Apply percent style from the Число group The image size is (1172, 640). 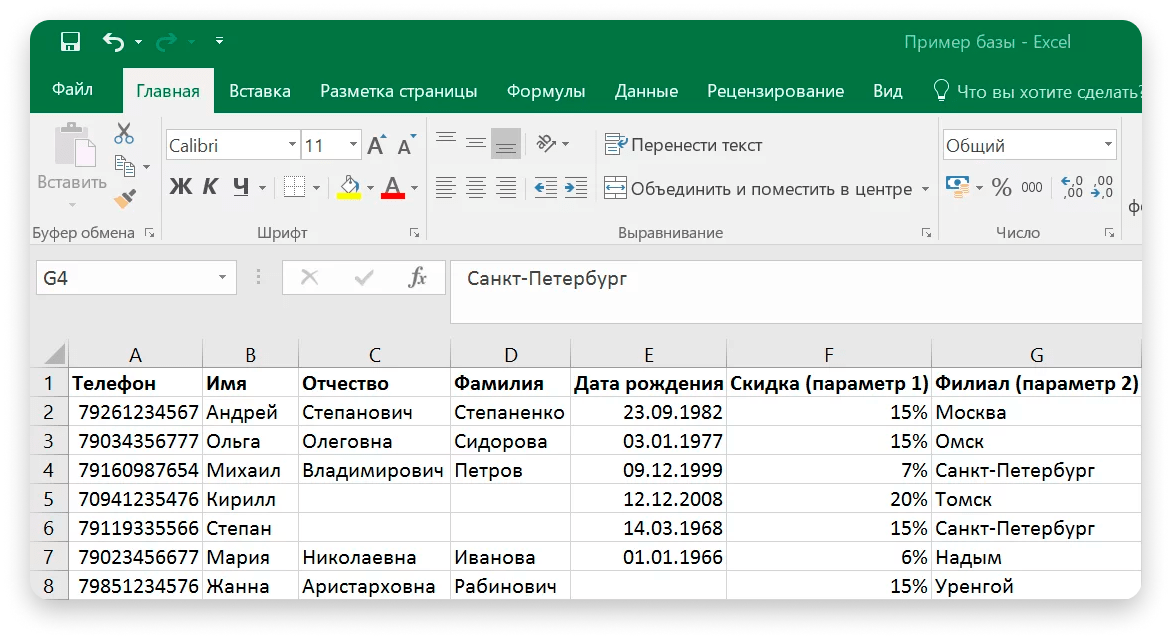point(1002,188)
